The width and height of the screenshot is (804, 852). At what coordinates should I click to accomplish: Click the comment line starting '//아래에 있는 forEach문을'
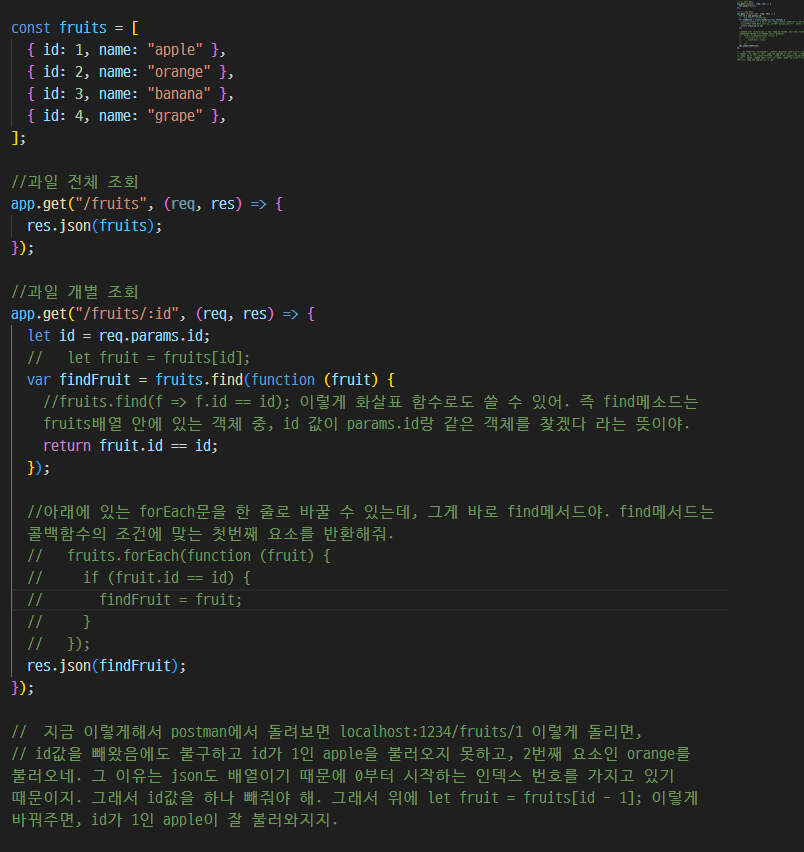370,512
